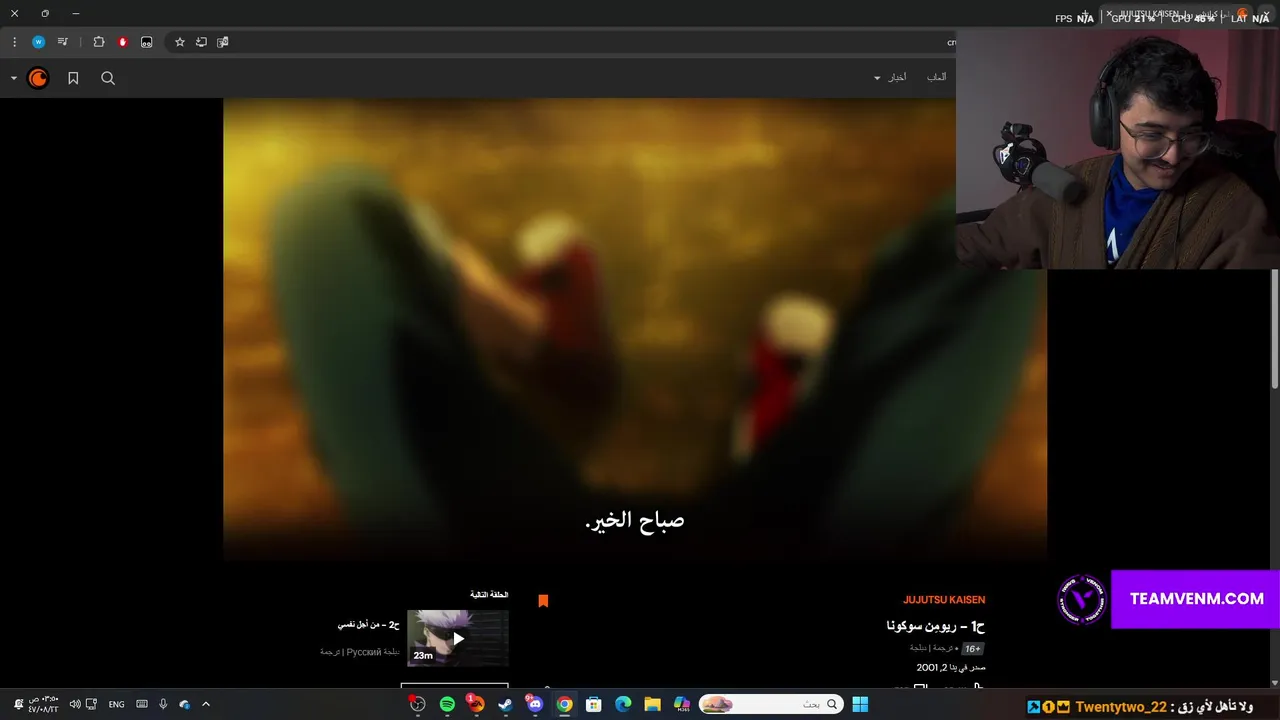
Task: Click the red ad-blocker extension icon
Action: pos(123,42)
